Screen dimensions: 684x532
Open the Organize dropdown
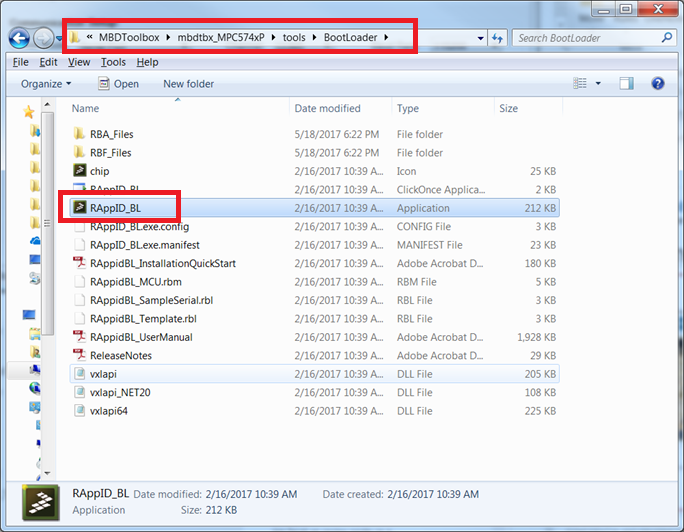pyautogui.click(x=46, y=84)
